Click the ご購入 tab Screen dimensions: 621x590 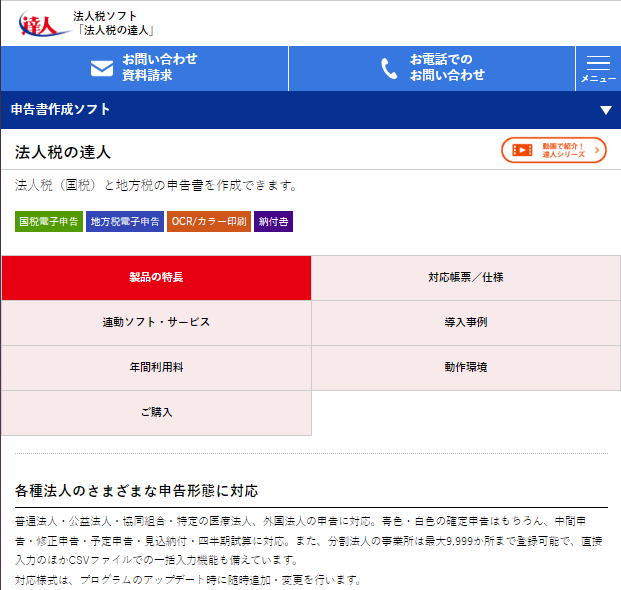coord(156,413)
